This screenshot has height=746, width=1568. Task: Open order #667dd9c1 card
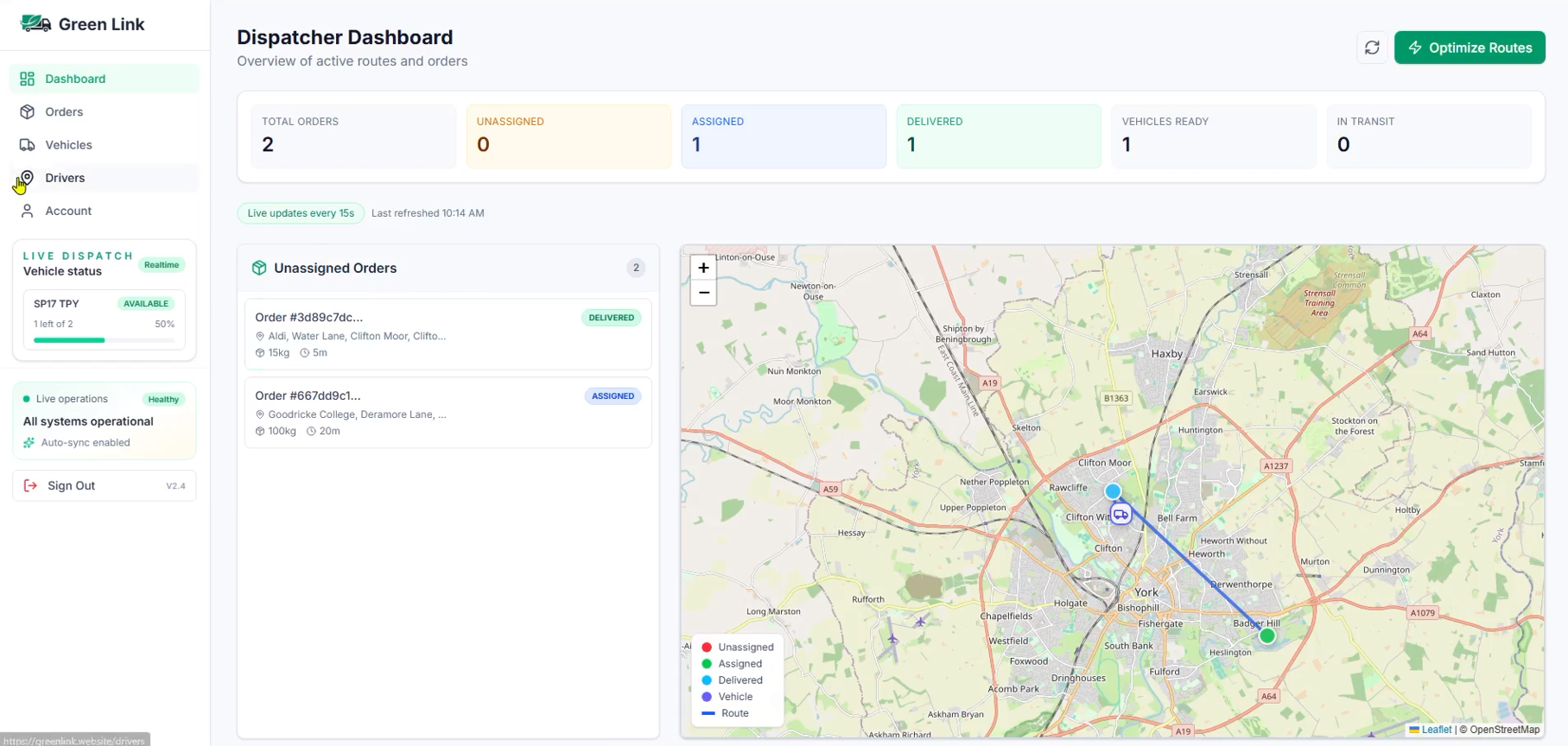(448, 413)
